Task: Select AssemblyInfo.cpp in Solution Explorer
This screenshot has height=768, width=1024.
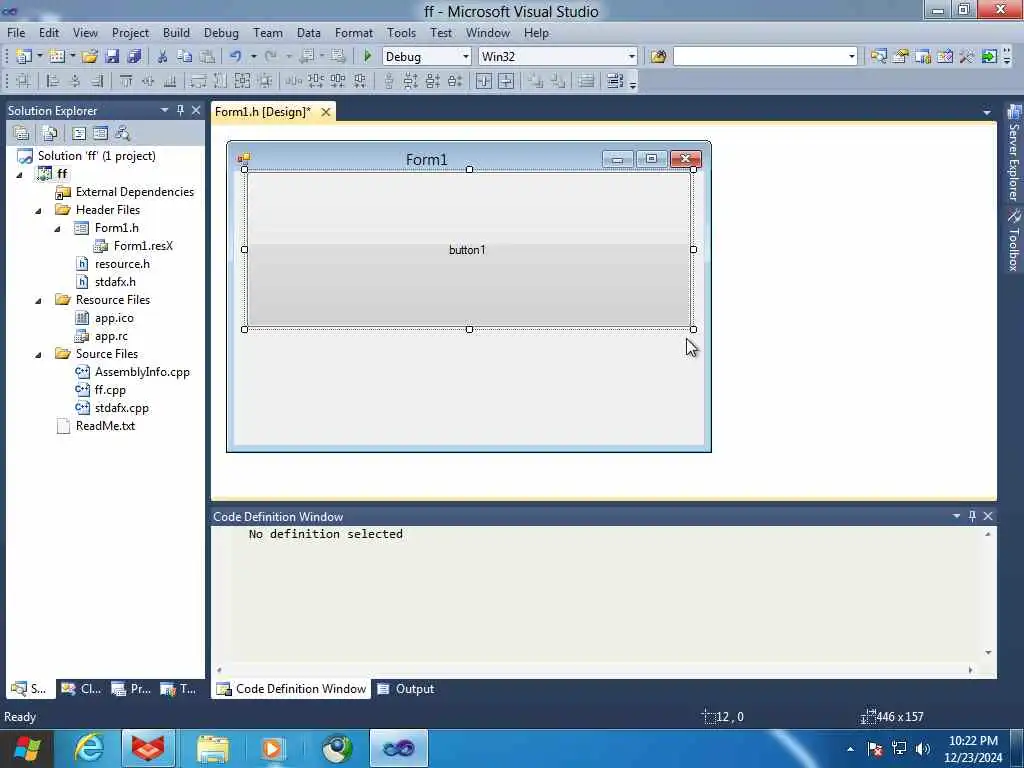Action: click(x=142, y=372)
